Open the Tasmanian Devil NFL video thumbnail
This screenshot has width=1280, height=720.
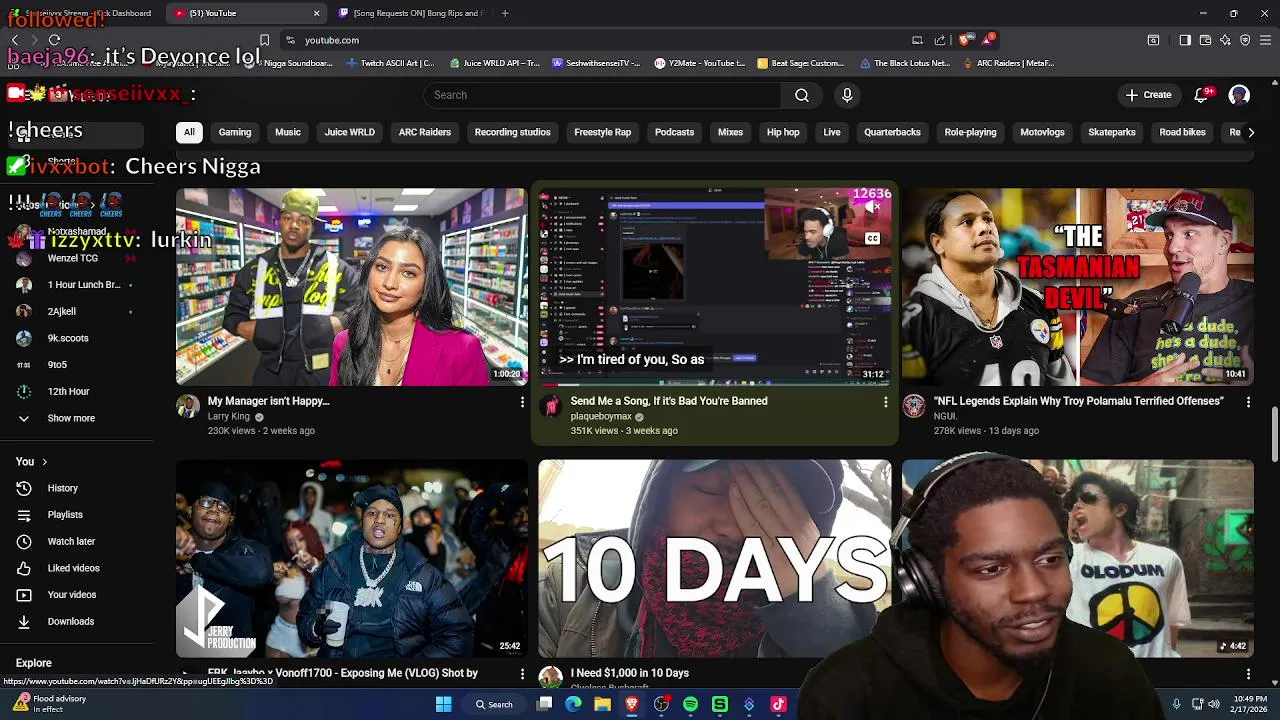pyautogui.click(x=1077, y=287)
